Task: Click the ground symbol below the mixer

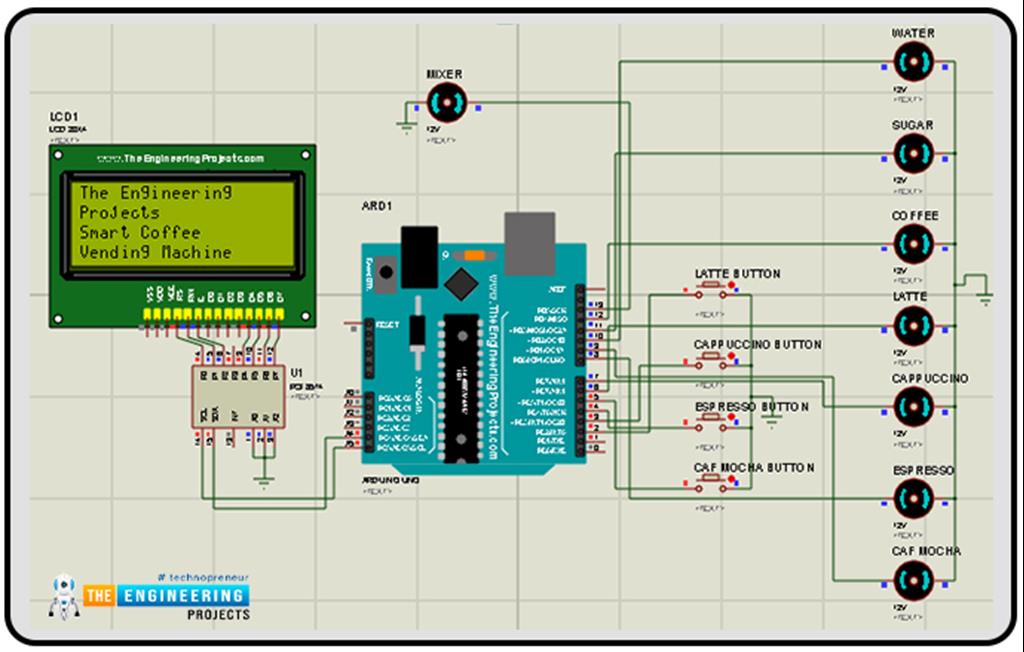Action: pyautogui.click(x=405, y=125)
